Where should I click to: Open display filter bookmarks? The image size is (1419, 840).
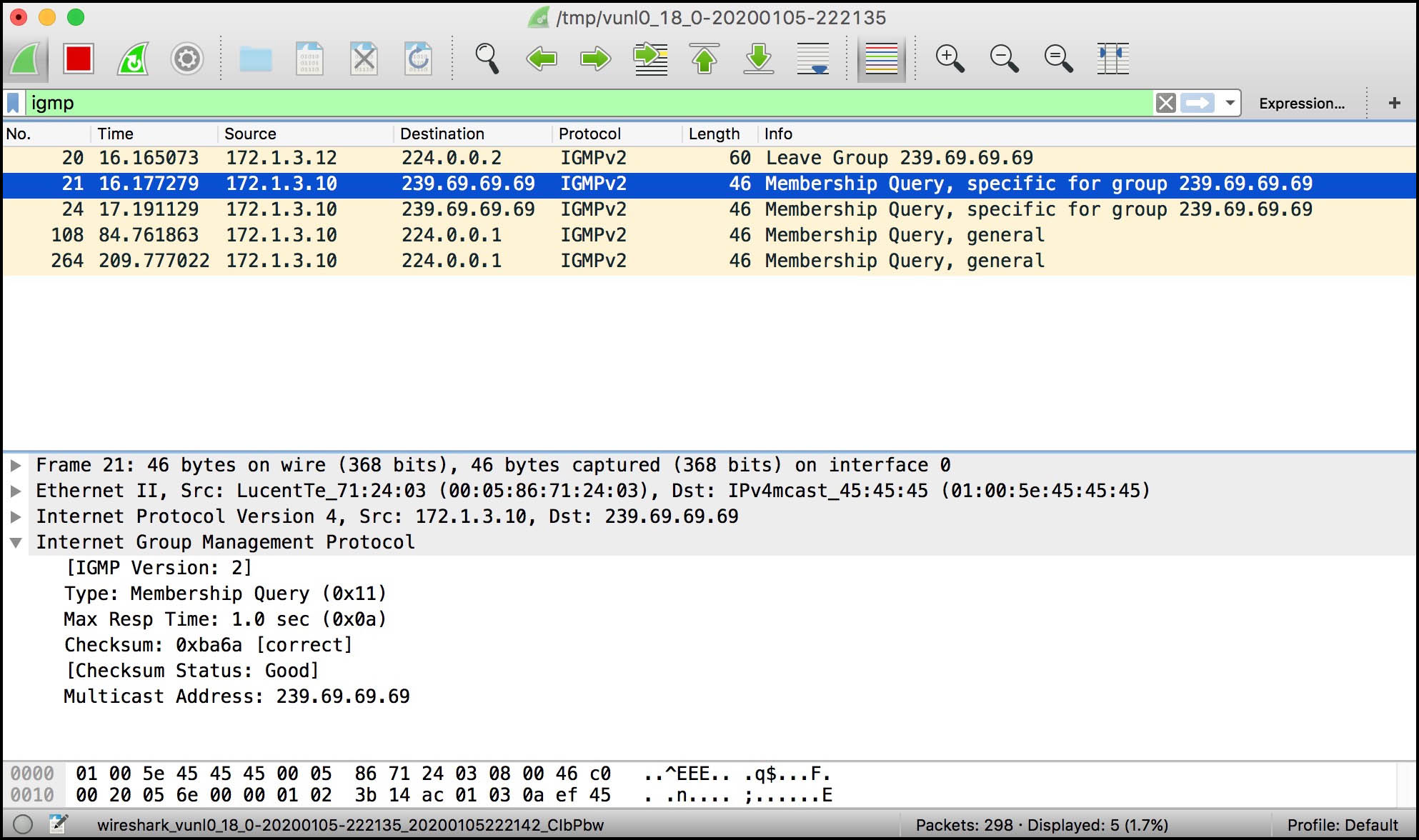pos(13,103)
